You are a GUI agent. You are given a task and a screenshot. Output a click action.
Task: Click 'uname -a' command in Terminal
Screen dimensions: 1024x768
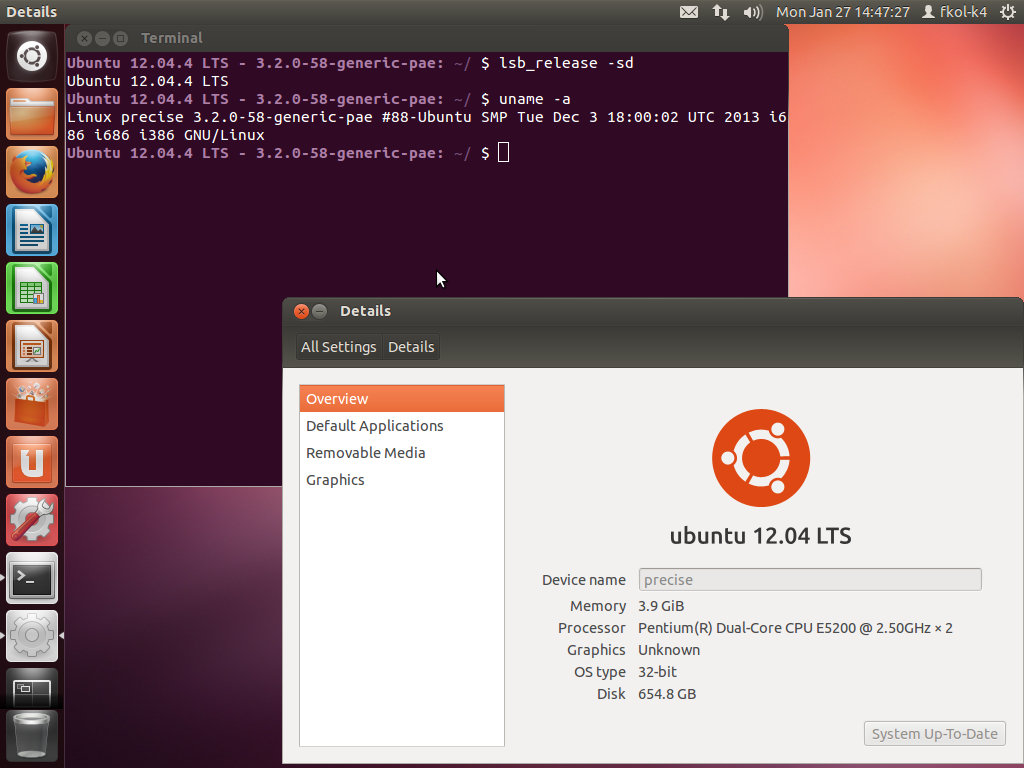tap(534, 99)
